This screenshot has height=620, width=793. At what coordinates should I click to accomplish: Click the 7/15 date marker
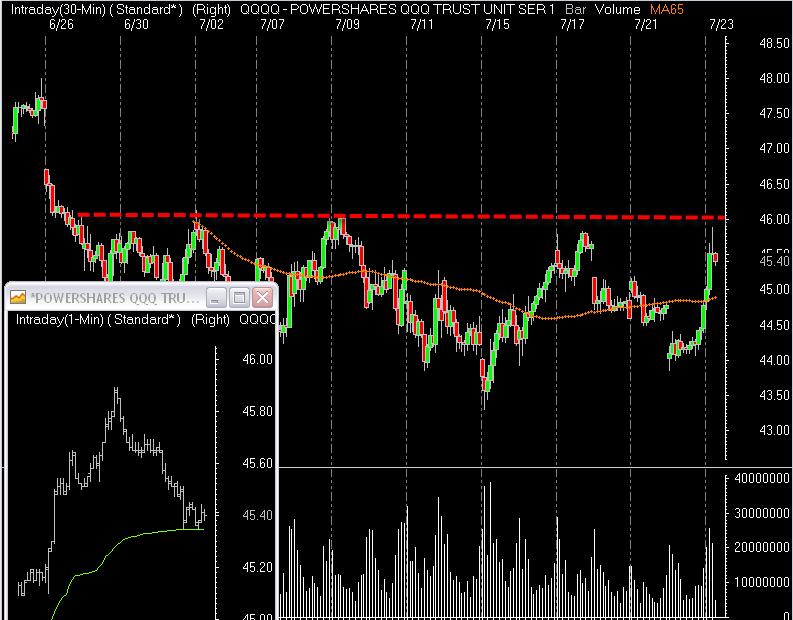[497, 24]
